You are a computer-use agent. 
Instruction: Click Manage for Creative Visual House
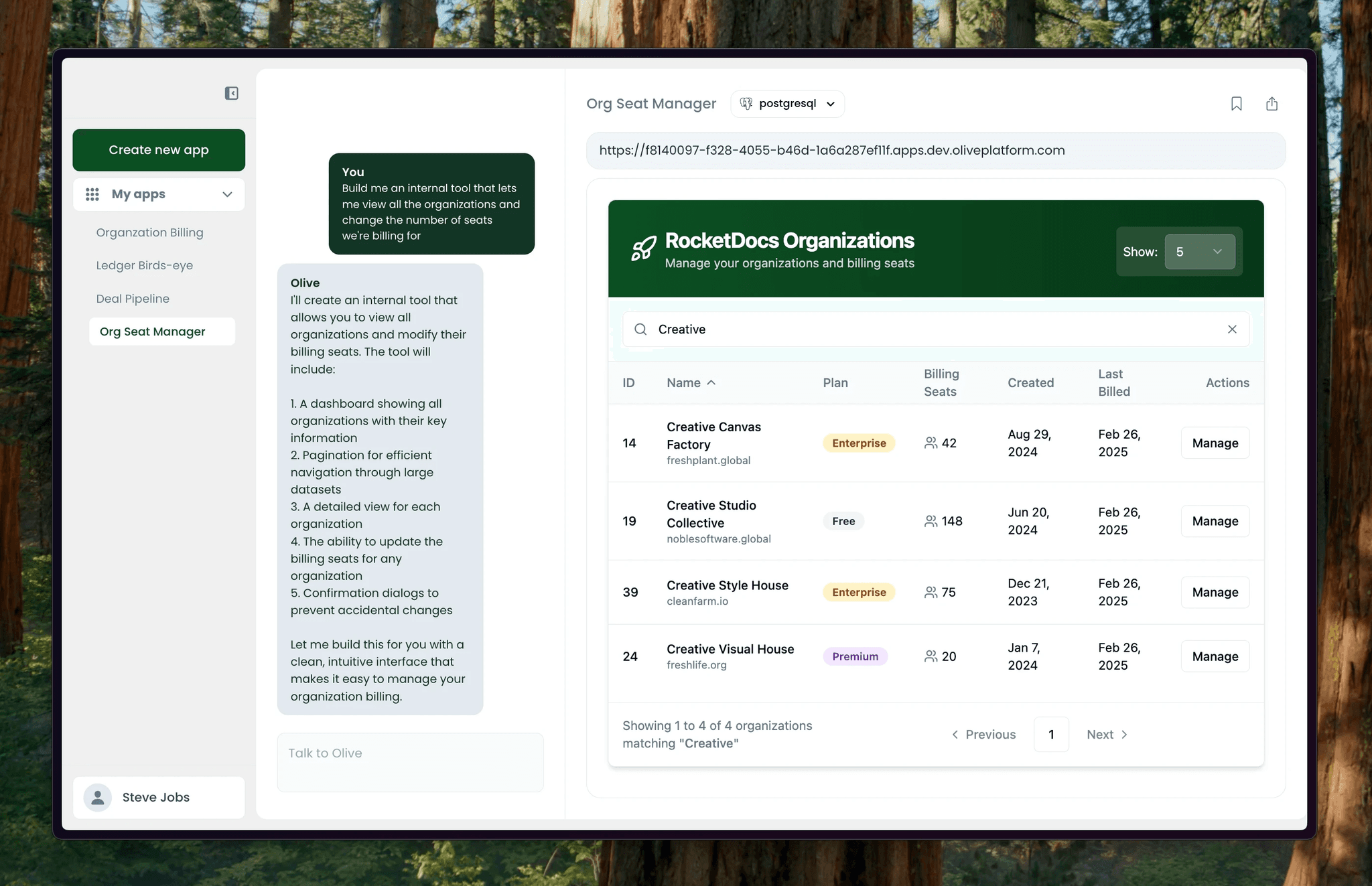[1215, 656]
